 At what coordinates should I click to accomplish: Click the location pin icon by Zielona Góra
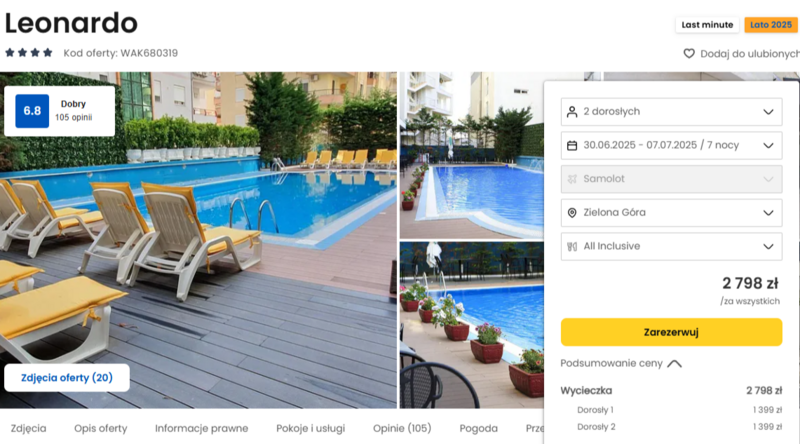(572, 213)
